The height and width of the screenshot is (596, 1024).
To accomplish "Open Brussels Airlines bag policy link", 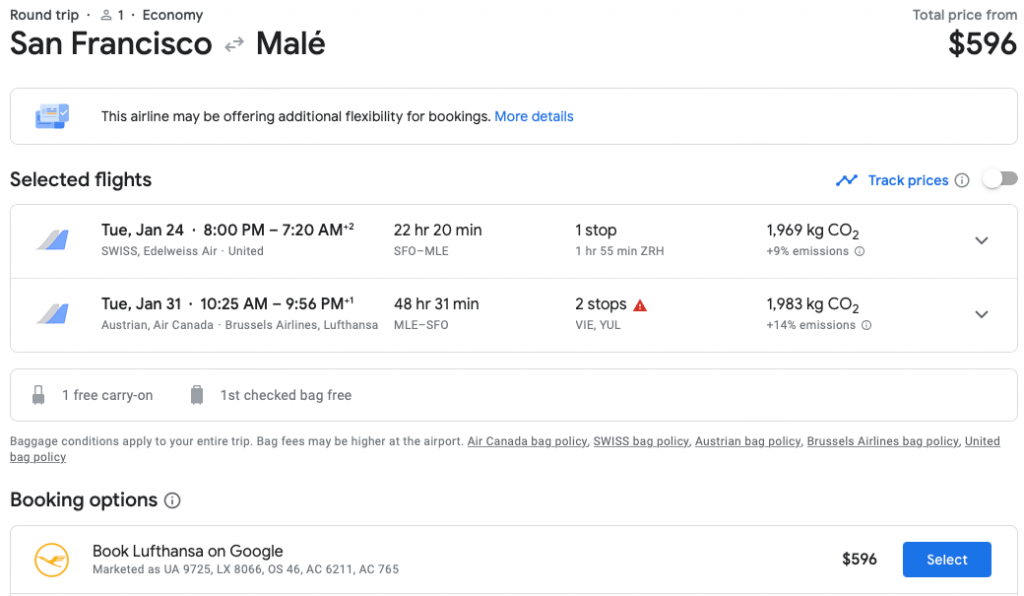I will click(883, 441).
